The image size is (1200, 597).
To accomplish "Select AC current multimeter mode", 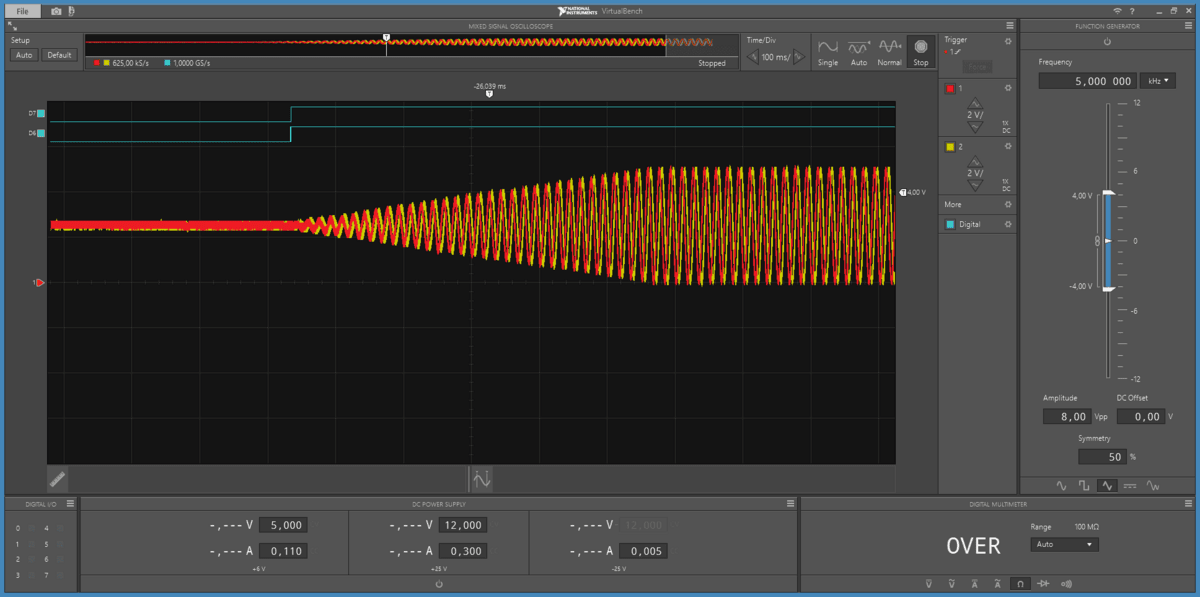I will click(996, 583).
